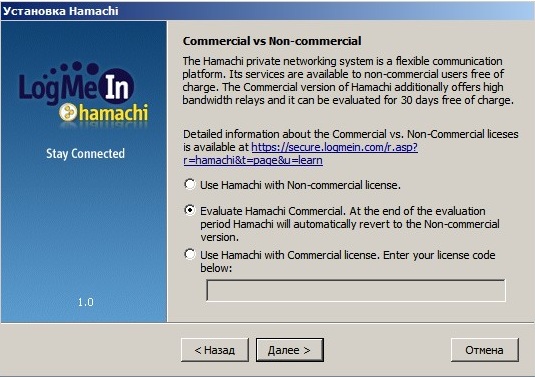Image resolution: width=535 pixels, height=377 pixels.
Task: Click the "LogMe" wordmark in the sidebar
Action: click(58, 87)
